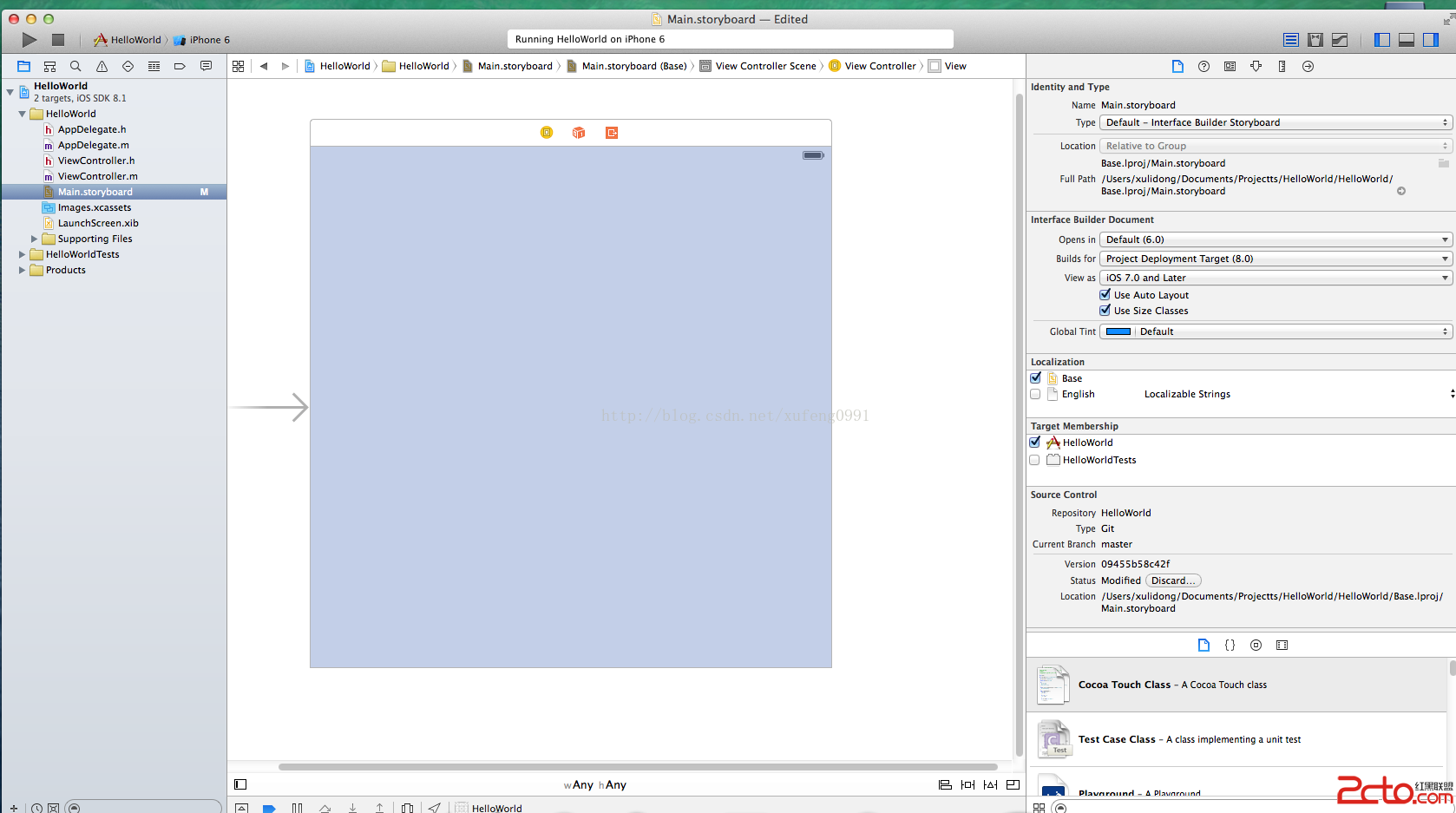
Task: Open the search navigator icon
Action: [75, 66]
